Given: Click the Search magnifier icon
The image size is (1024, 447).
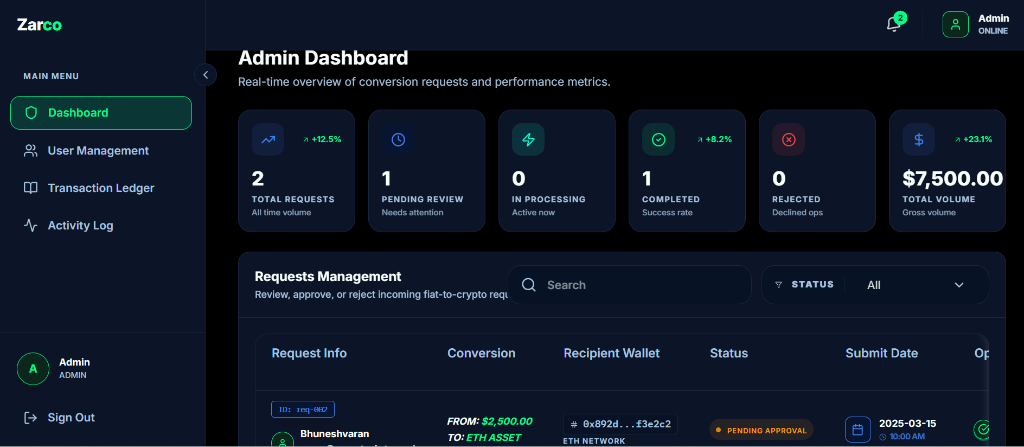Looking at the screenshot, I should point(529,285).
